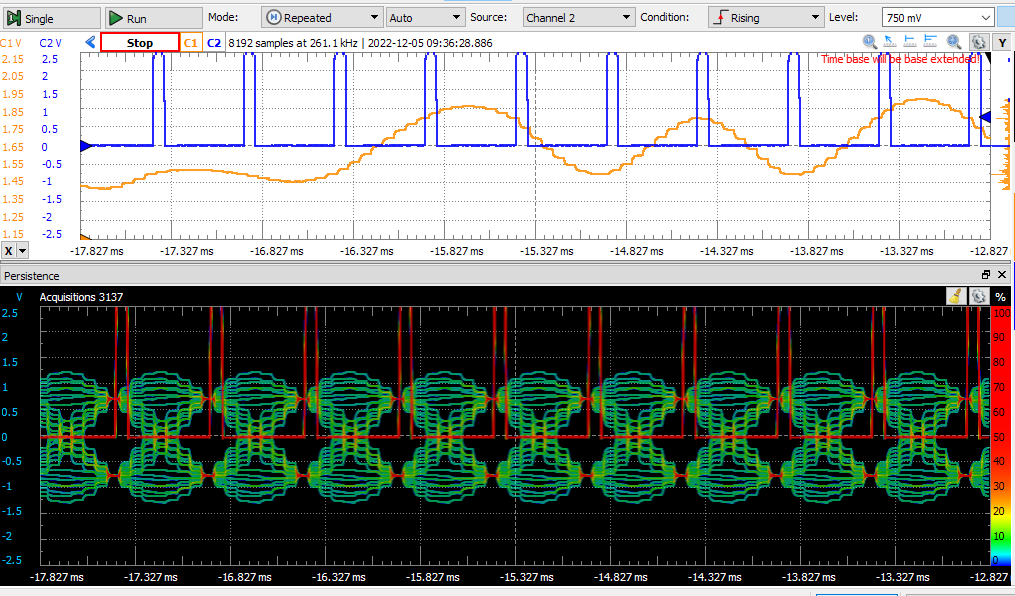The width and height of the screenshot is (1015, 596).
Task: Click the 'Time base will be base extended!' warning
Action: coord(900,59)
